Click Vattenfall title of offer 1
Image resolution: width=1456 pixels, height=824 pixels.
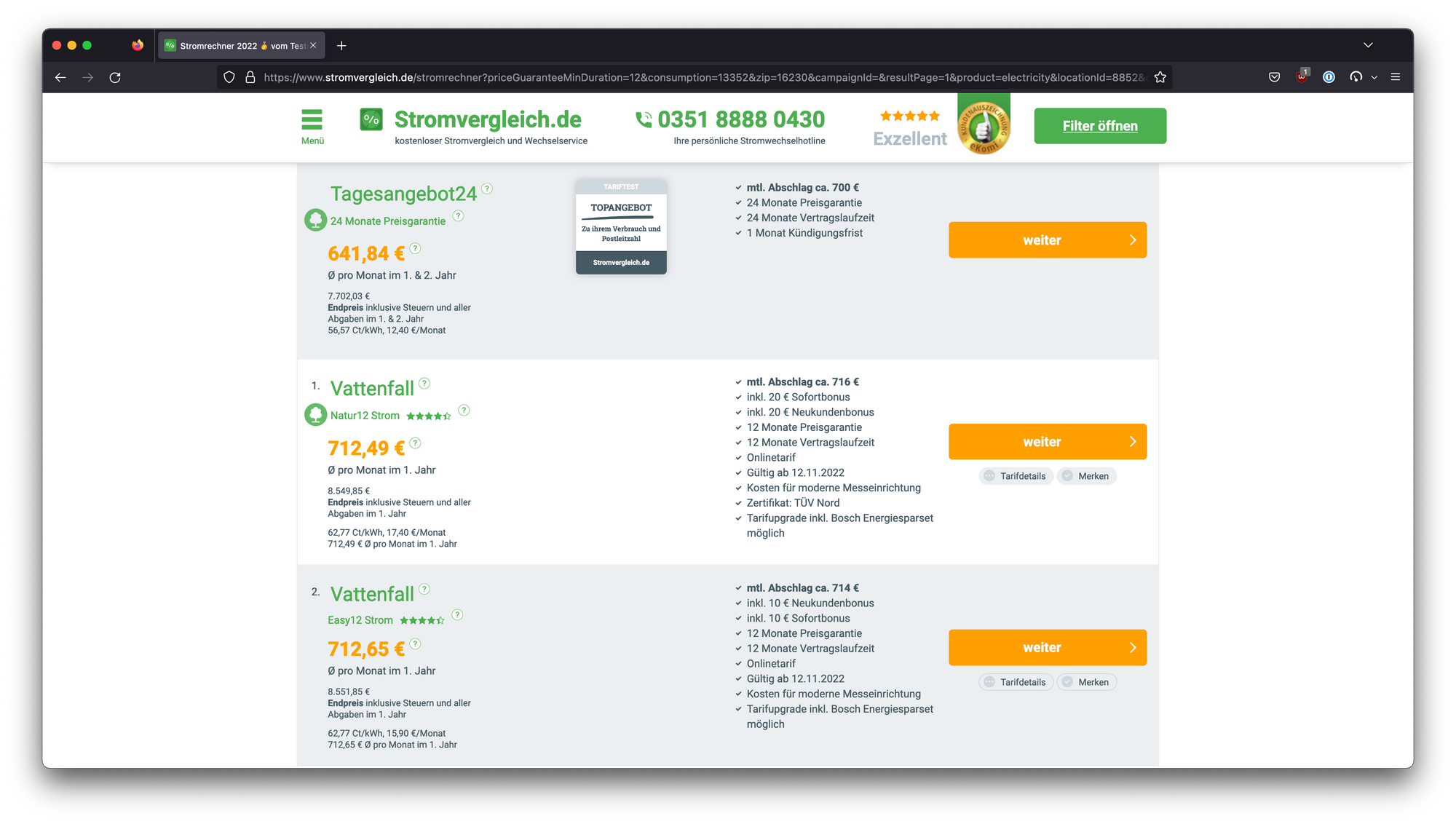(x=372, y=388)
